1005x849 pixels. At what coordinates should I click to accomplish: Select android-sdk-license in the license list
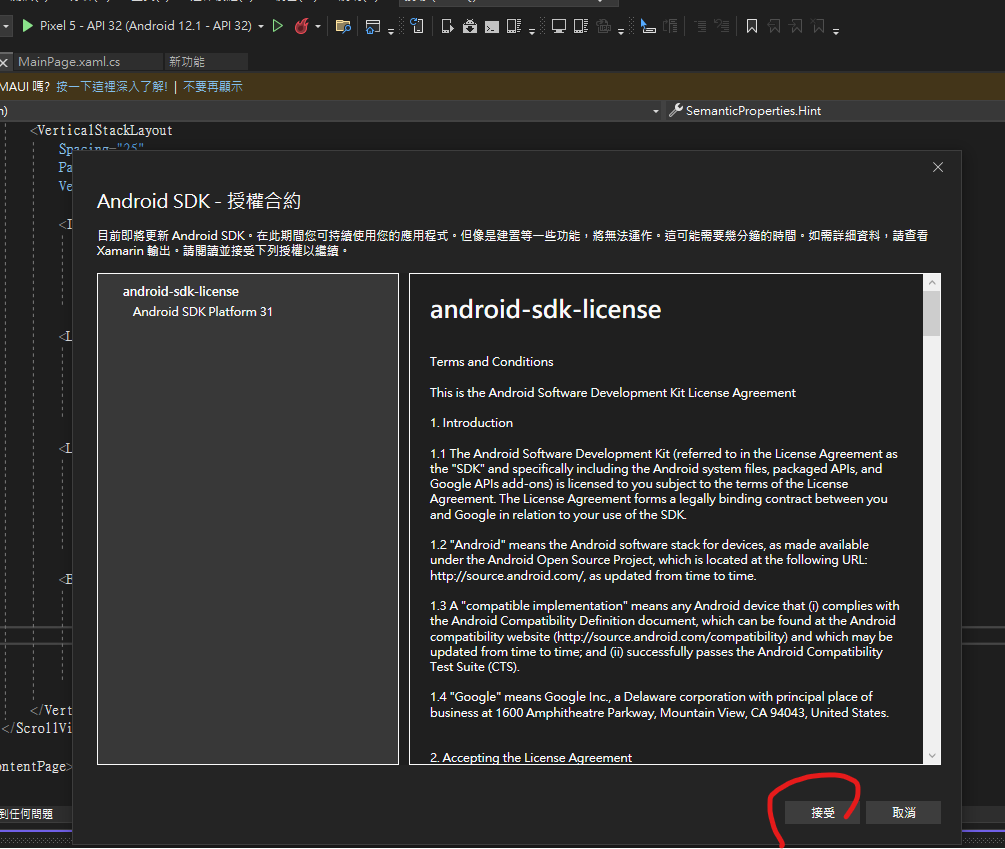coord(181,292)
